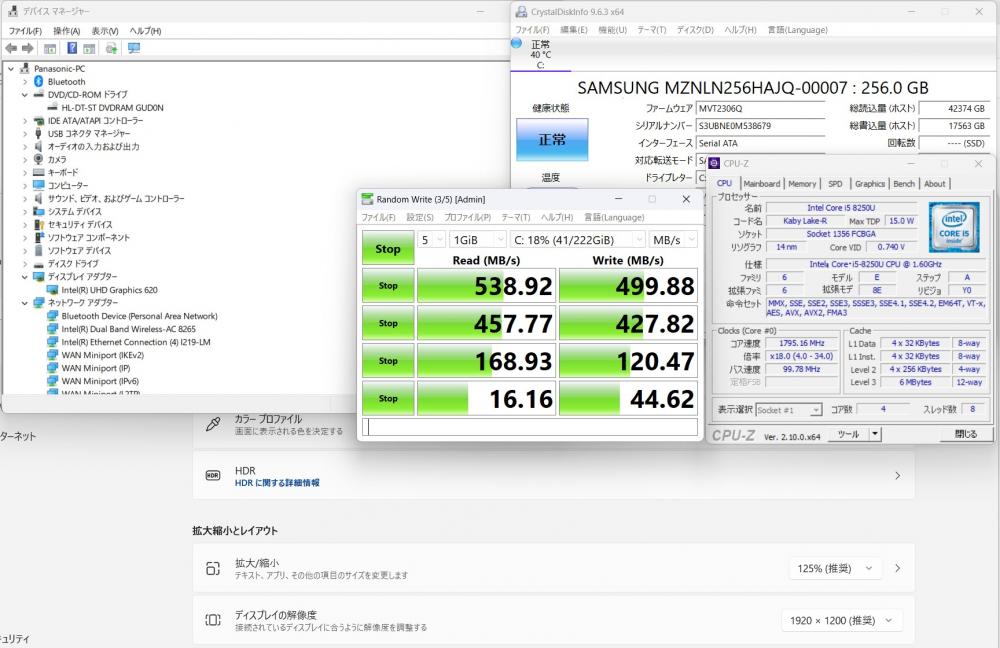Switch to the Memory tab in CPU-Z

[x=802, y=184]
